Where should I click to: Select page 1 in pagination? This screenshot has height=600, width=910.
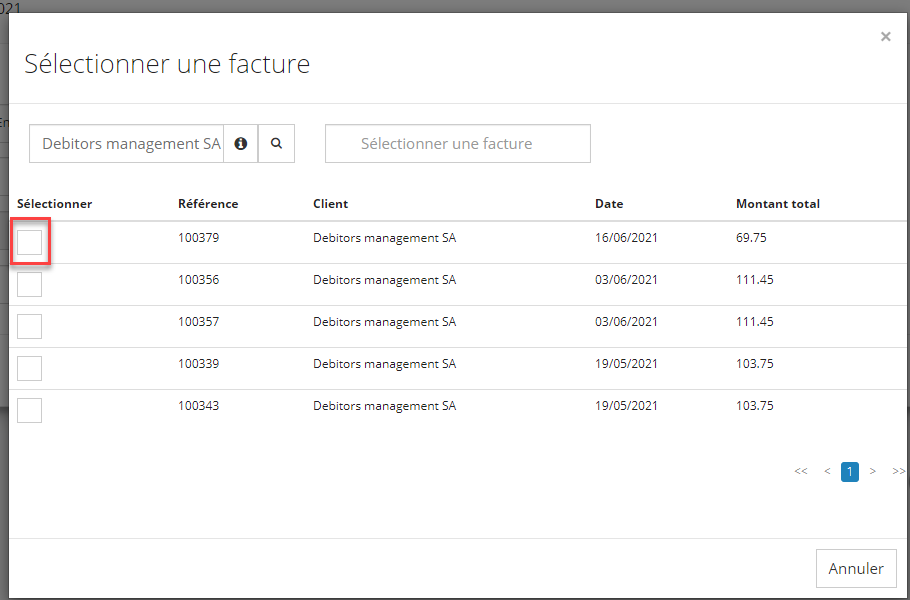coord(850,471)
